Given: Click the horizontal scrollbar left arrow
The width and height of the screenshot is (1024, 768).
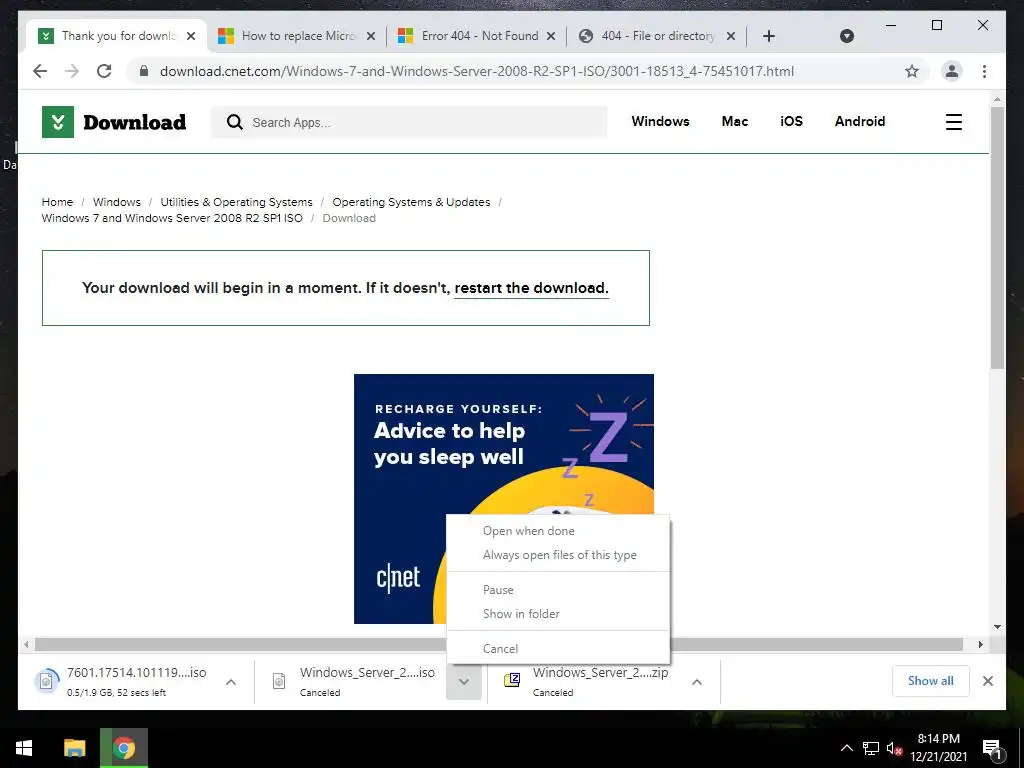Looking at the screenshot, I should pos(26,645).
